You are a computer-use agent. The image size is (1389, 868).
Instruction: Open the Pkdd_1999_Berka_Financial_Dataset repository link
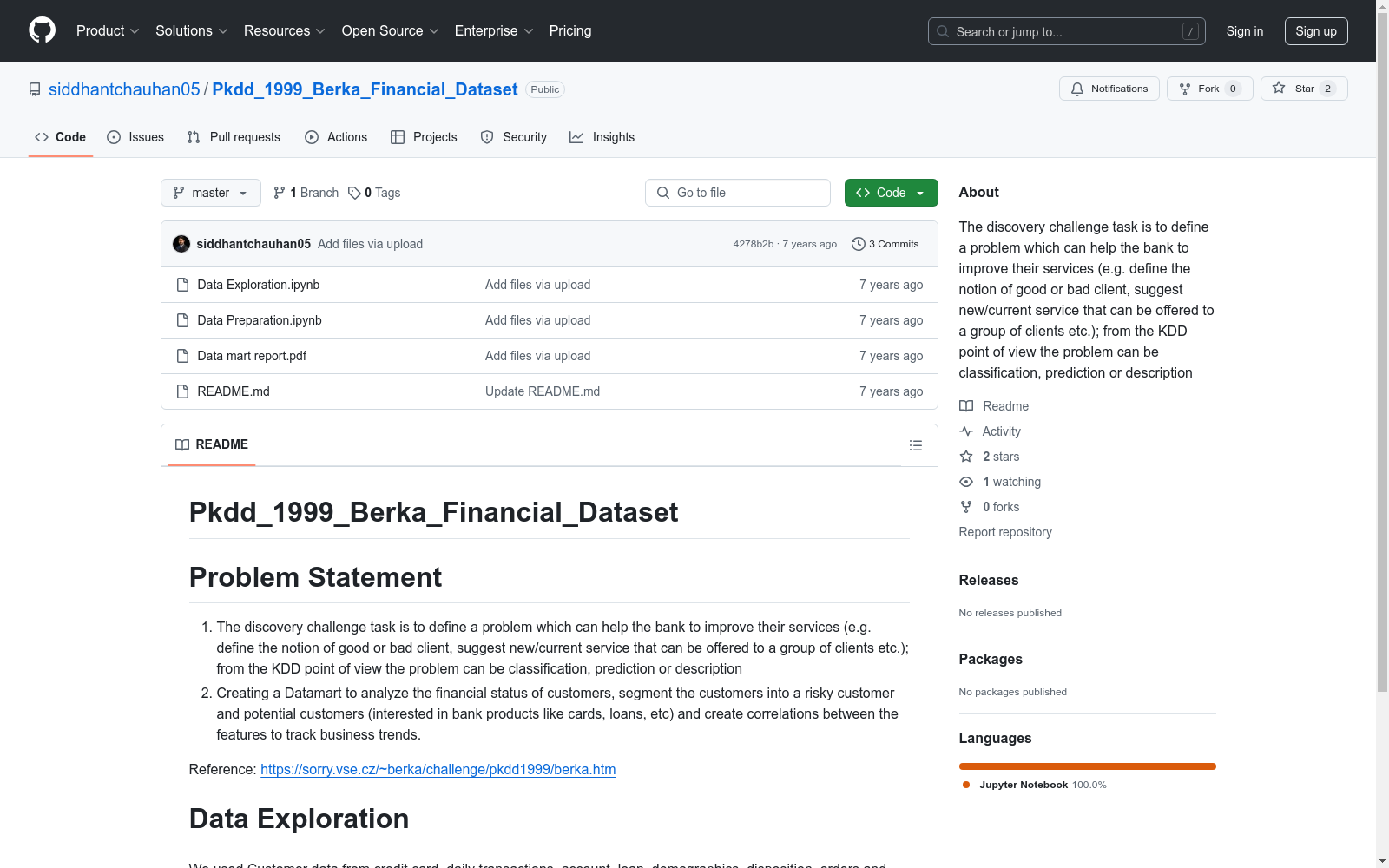coord(365,89)
